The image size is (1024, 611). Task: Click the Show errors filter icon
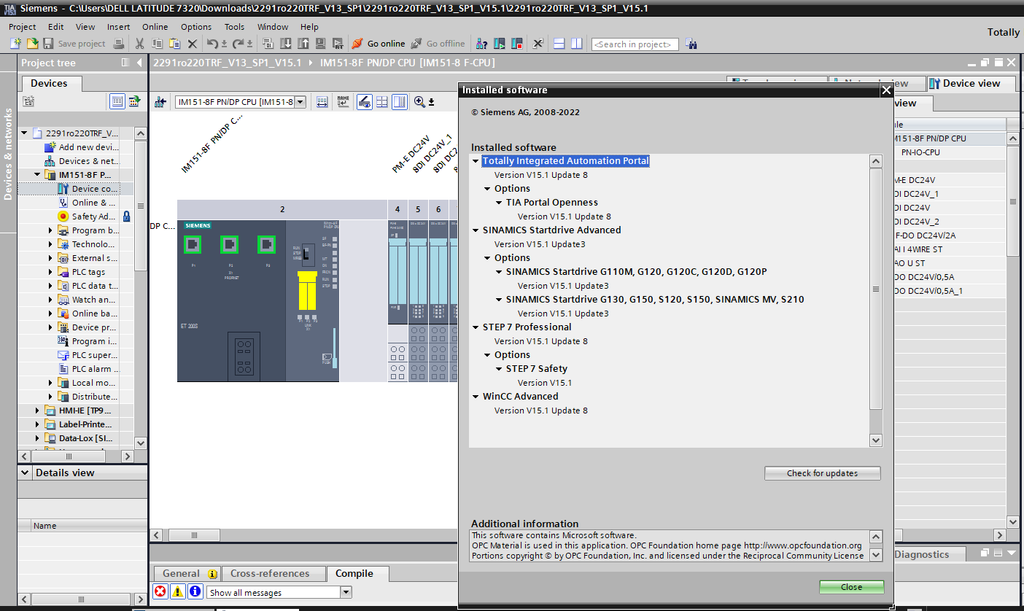click(160, 591)
